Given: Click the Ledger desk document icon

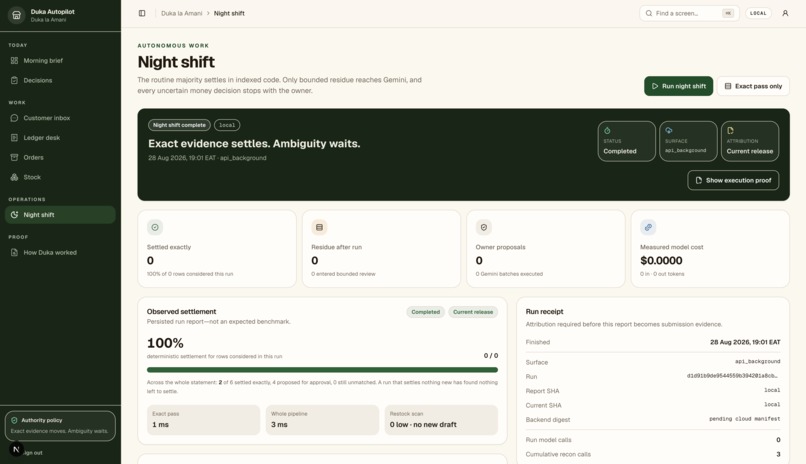Looking at the screenshot, I should (x=14, y=138).
